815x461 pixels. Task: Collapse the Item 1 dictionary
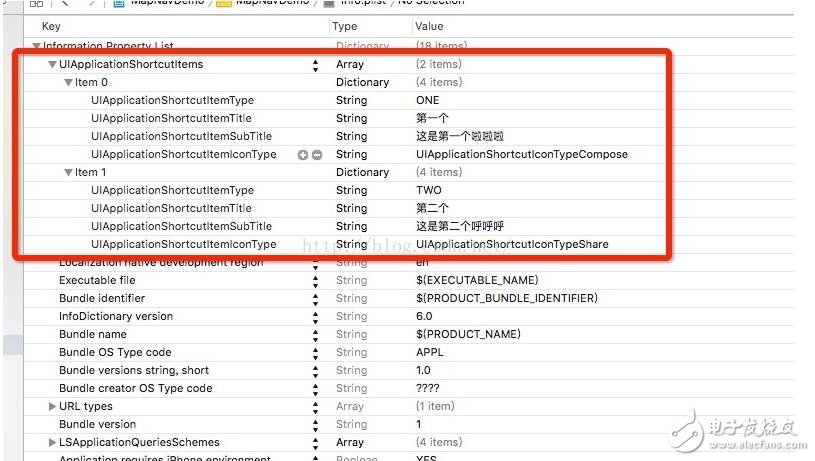[68, 173]
